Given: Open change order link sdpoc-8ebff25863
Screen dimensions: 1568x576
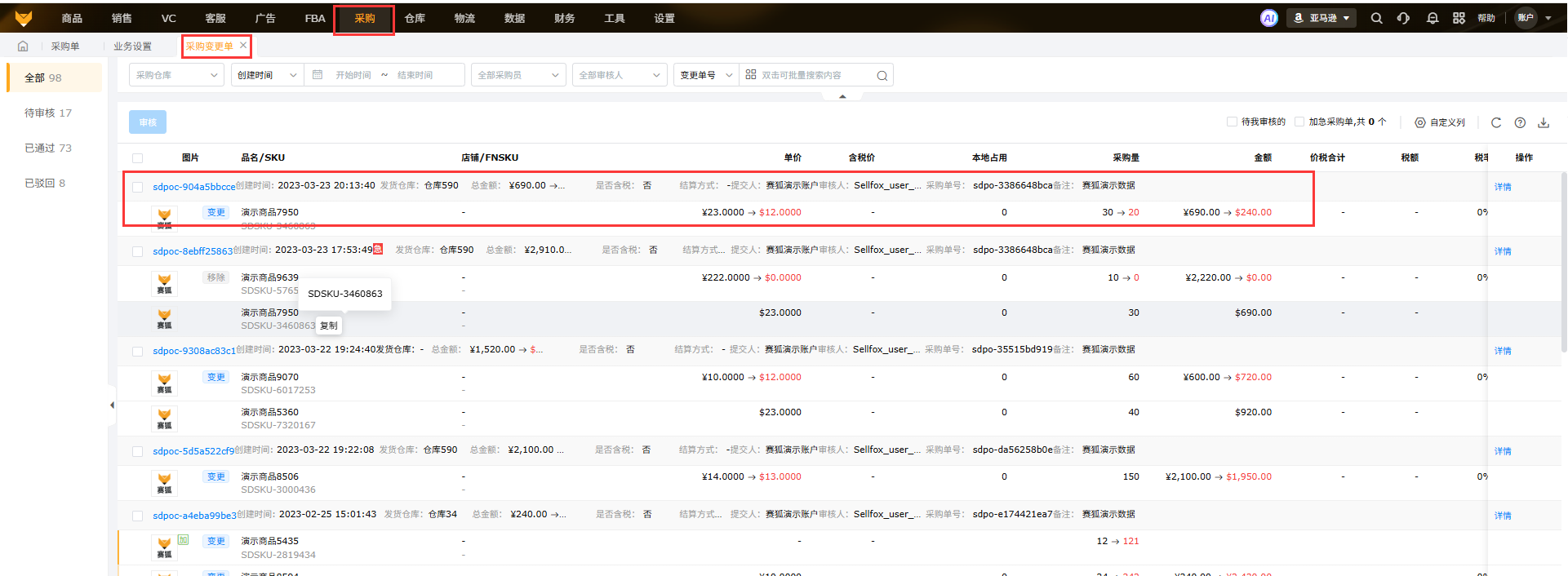Looking at the screenshot, I should tap(193, 251).
